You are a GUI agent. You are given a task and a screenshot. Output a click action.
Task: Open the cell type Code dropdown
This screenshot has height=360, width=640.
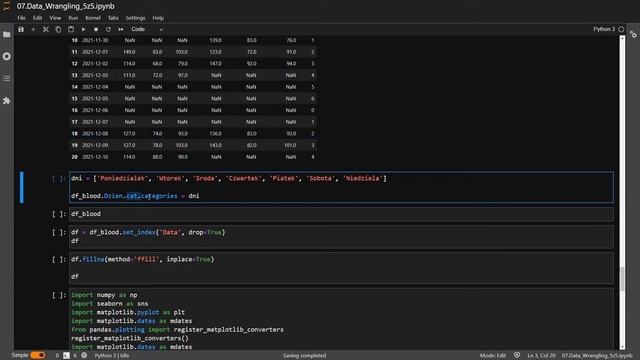pos(147,29)
